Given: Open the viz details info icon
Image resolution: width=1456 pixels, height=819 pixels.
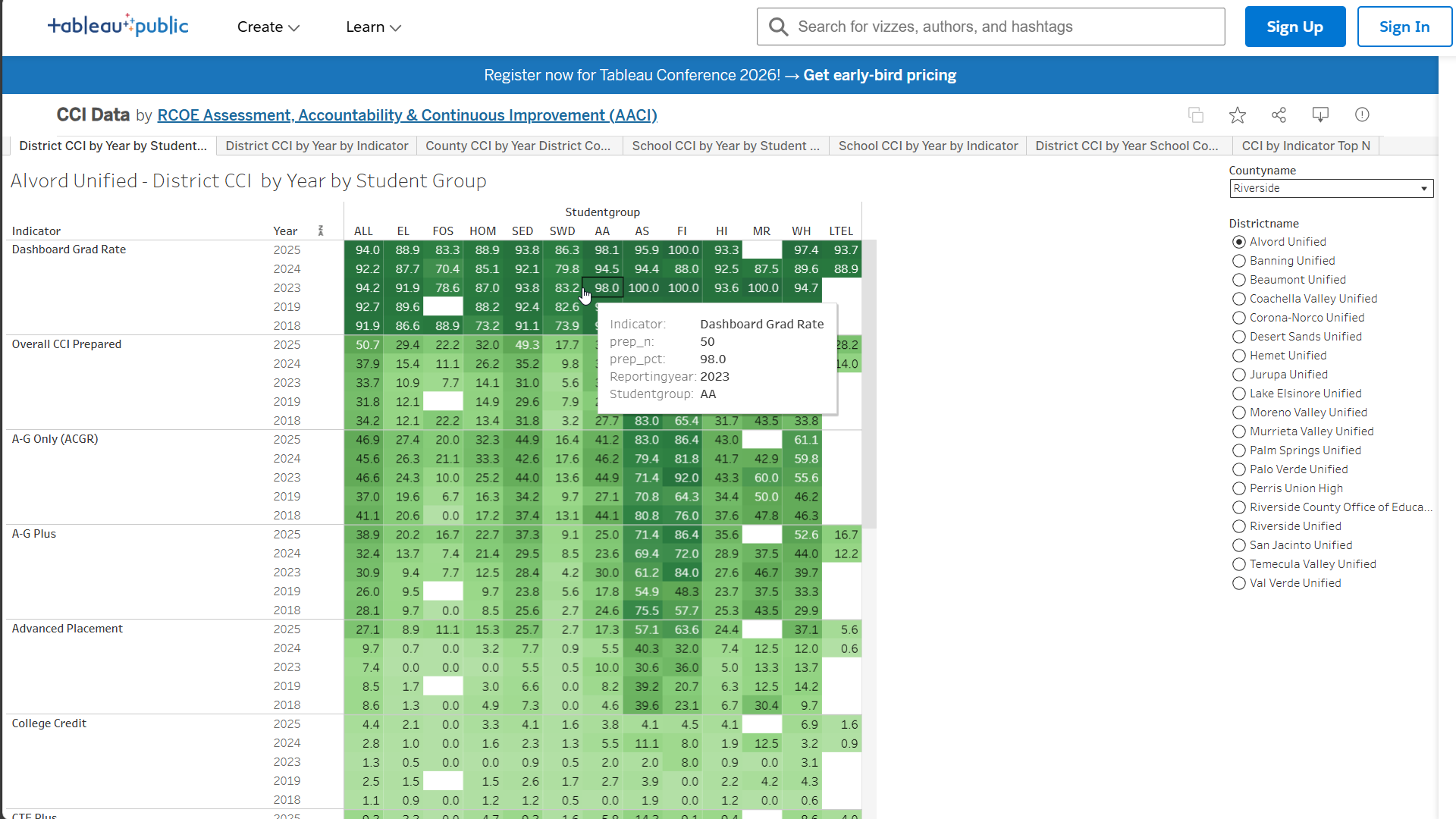Looking at the screenshot, I should point(1362,115).
